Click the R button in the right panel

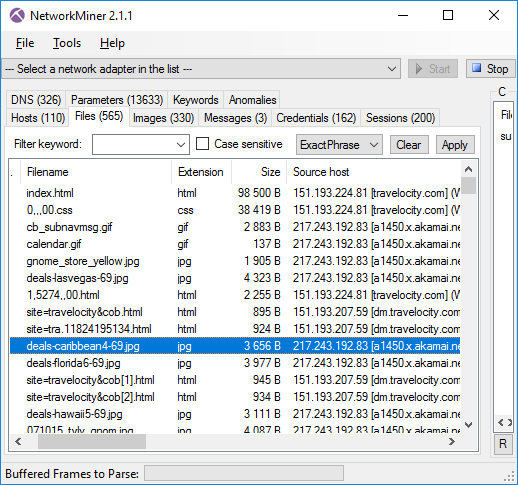(503, 444)
